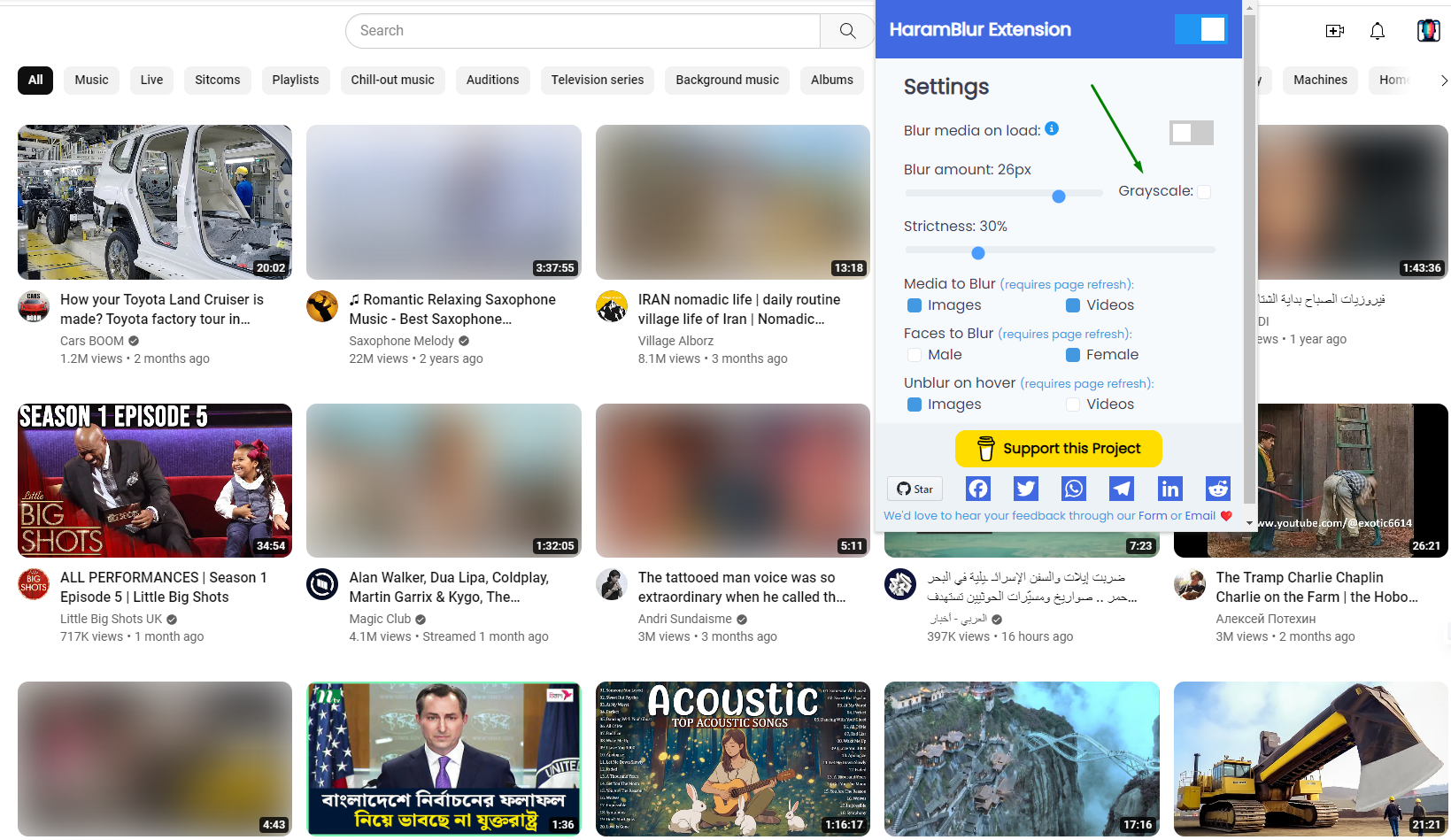Open Romantic Relaxing Saxophone Music title
Screen dimensions: 1451x840
coord(452,310)
